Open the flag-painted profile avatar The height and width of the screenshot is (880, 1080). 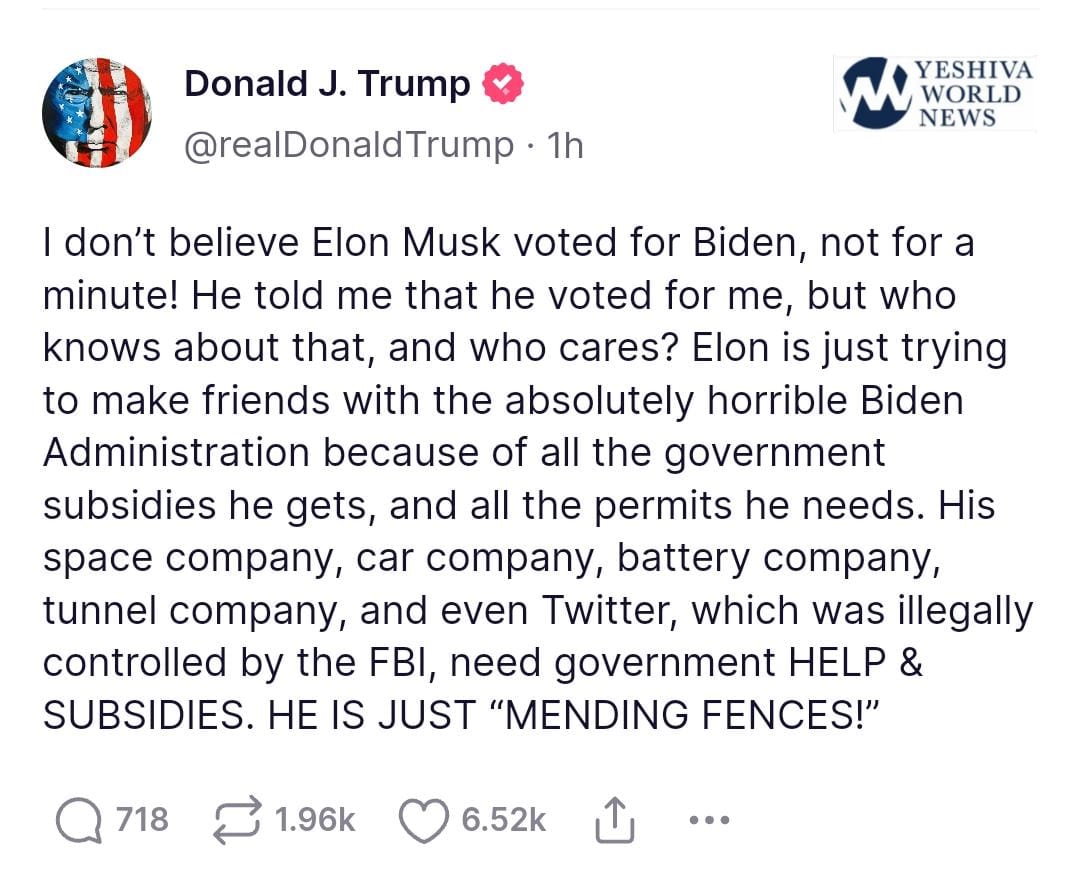click(98, 112)
